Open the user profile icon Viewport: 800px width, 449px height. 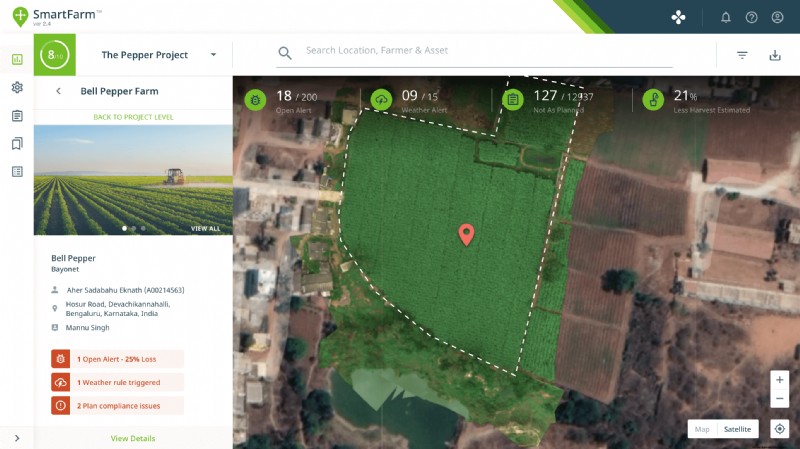tap(778, 17)
